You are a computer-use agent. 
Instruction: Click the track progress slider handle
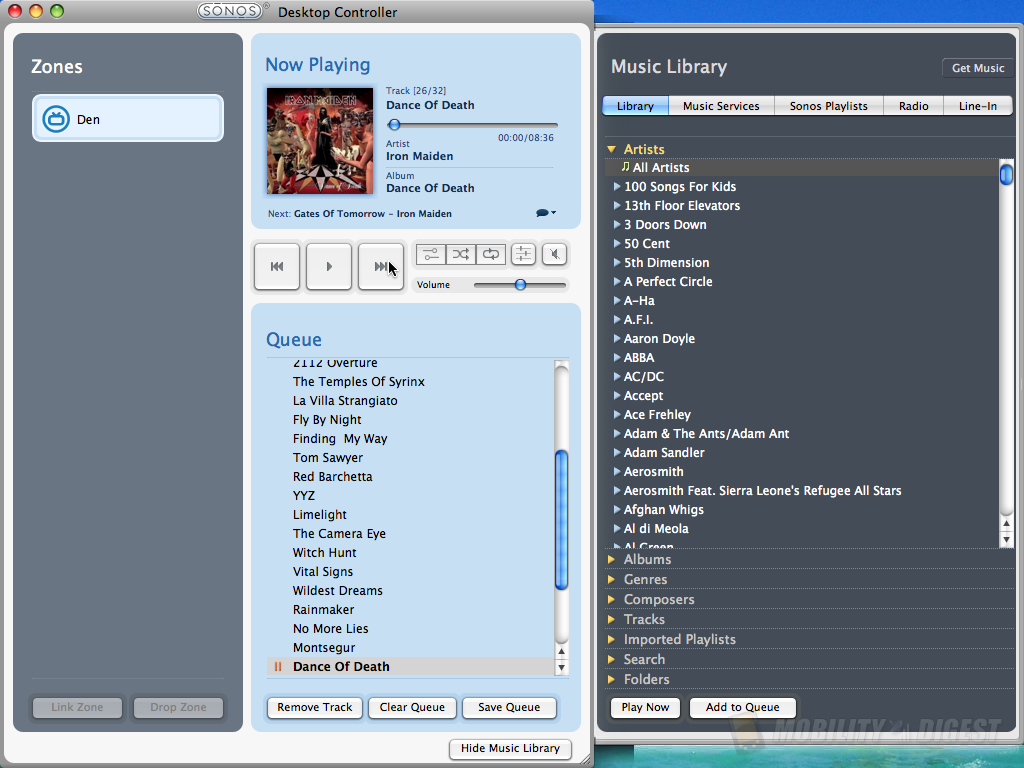(x=394, y=124)
